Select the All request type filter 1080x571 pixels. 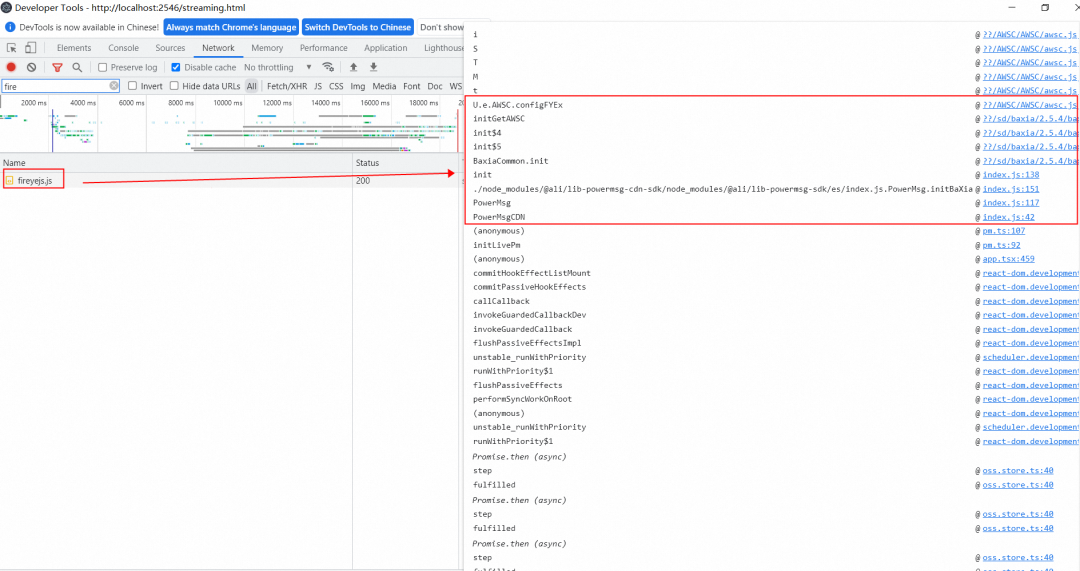point(252,86)
